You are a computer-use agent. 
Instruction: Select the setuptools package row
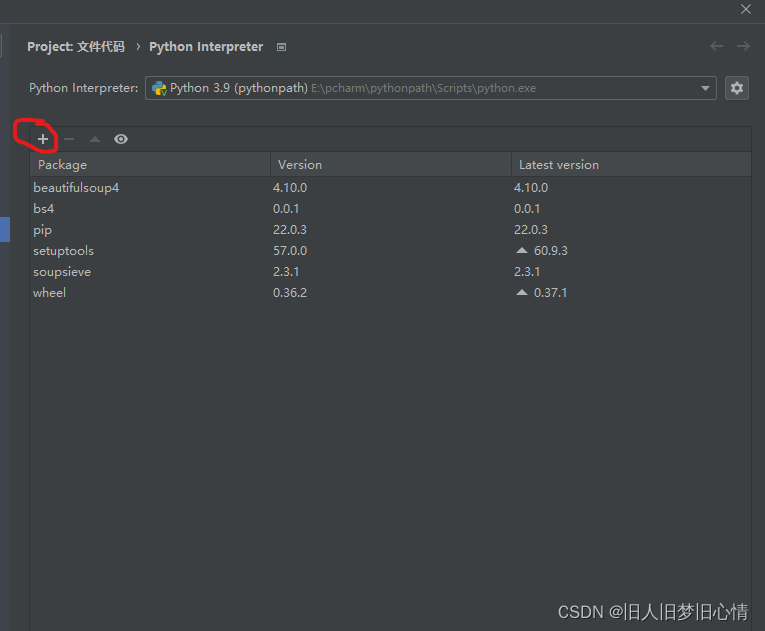coord(390,251)
